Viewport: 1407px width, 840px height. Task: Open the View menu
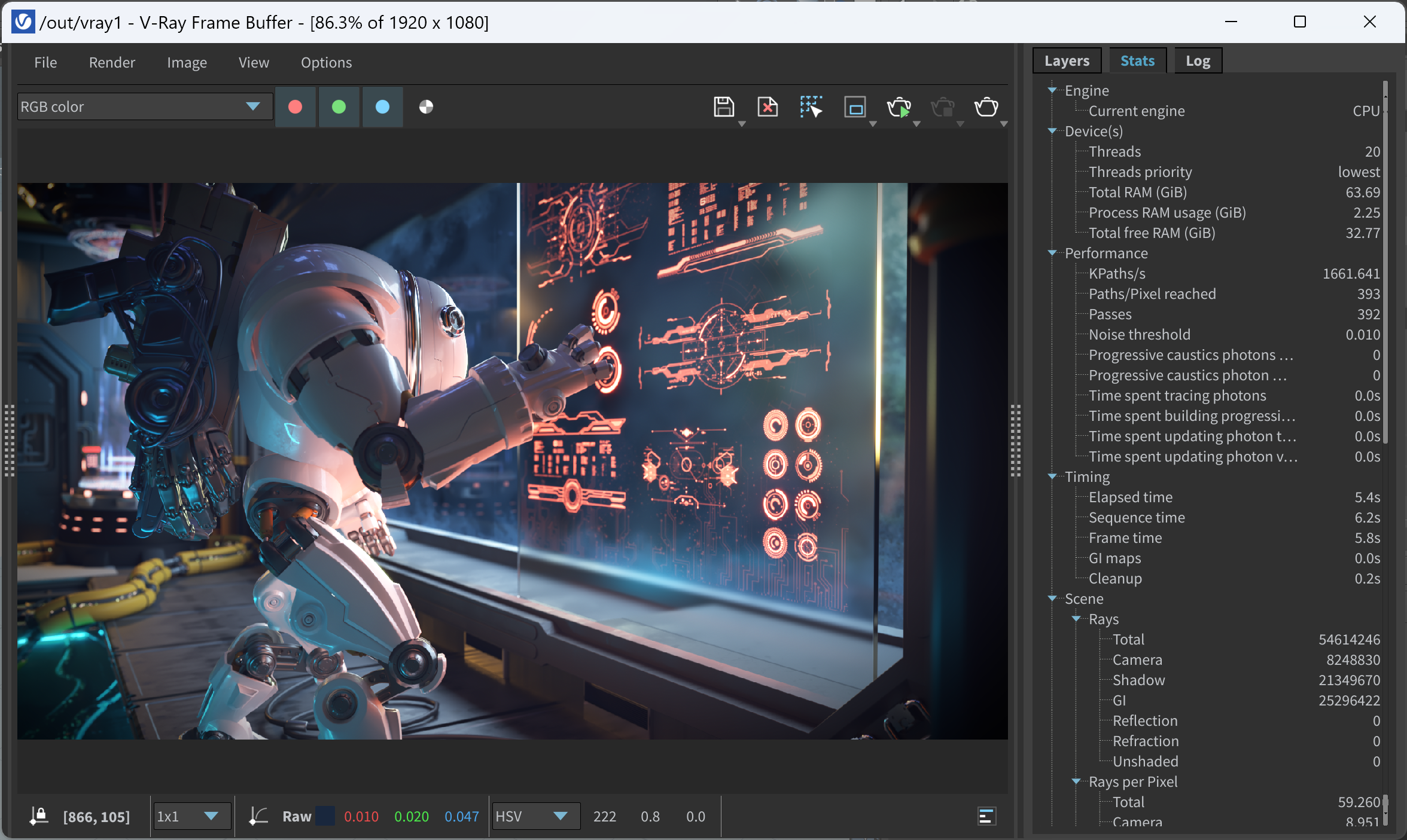click(254, 63)
